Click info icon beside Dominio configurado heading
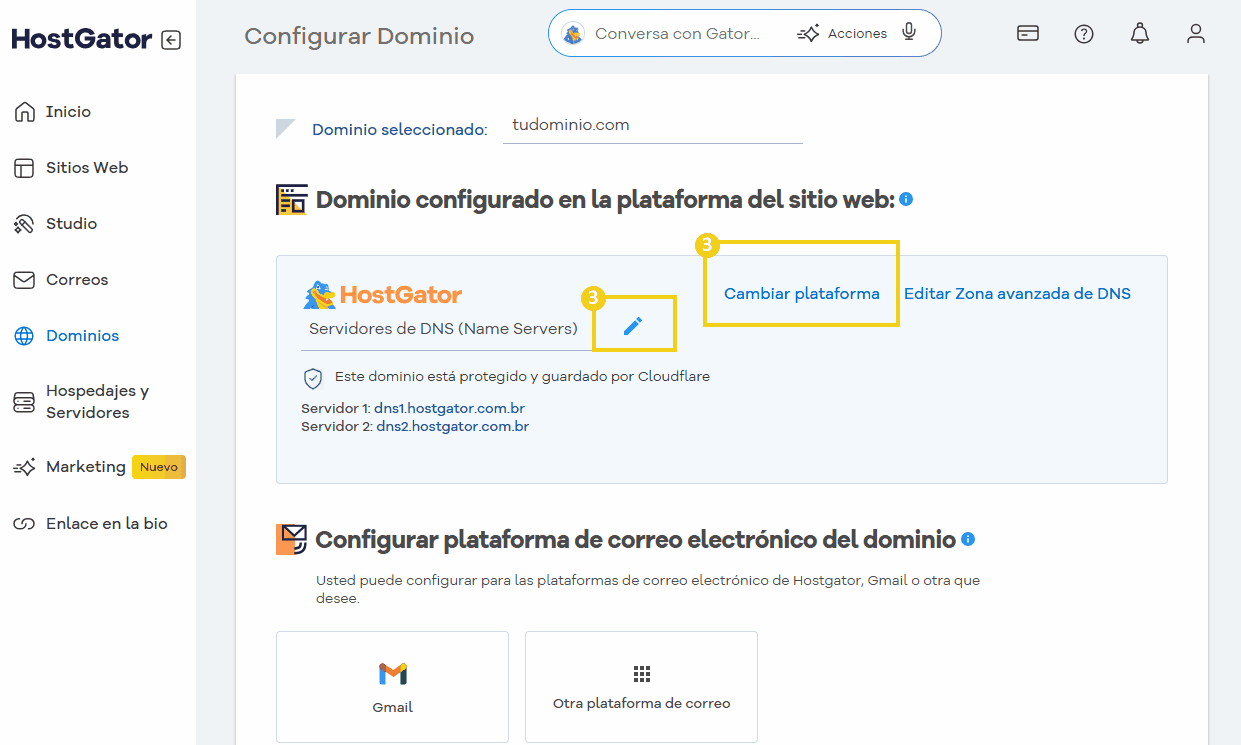The width and height of the screenshot is (1241, 745). click(x=906, y=199)
